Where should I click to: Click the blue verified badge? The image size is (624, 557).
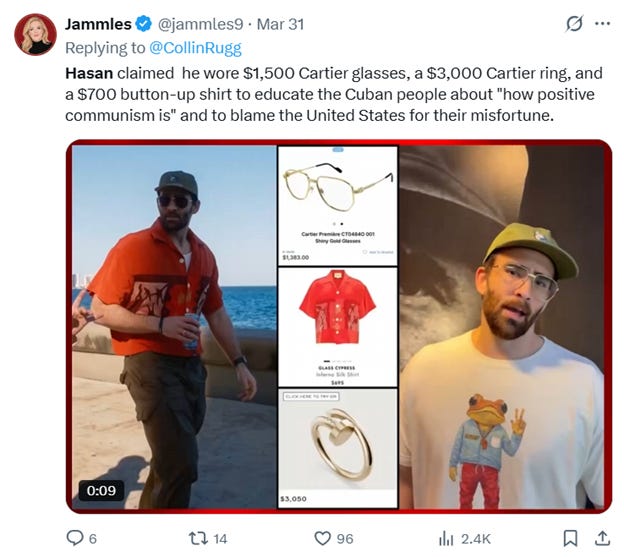144,24
